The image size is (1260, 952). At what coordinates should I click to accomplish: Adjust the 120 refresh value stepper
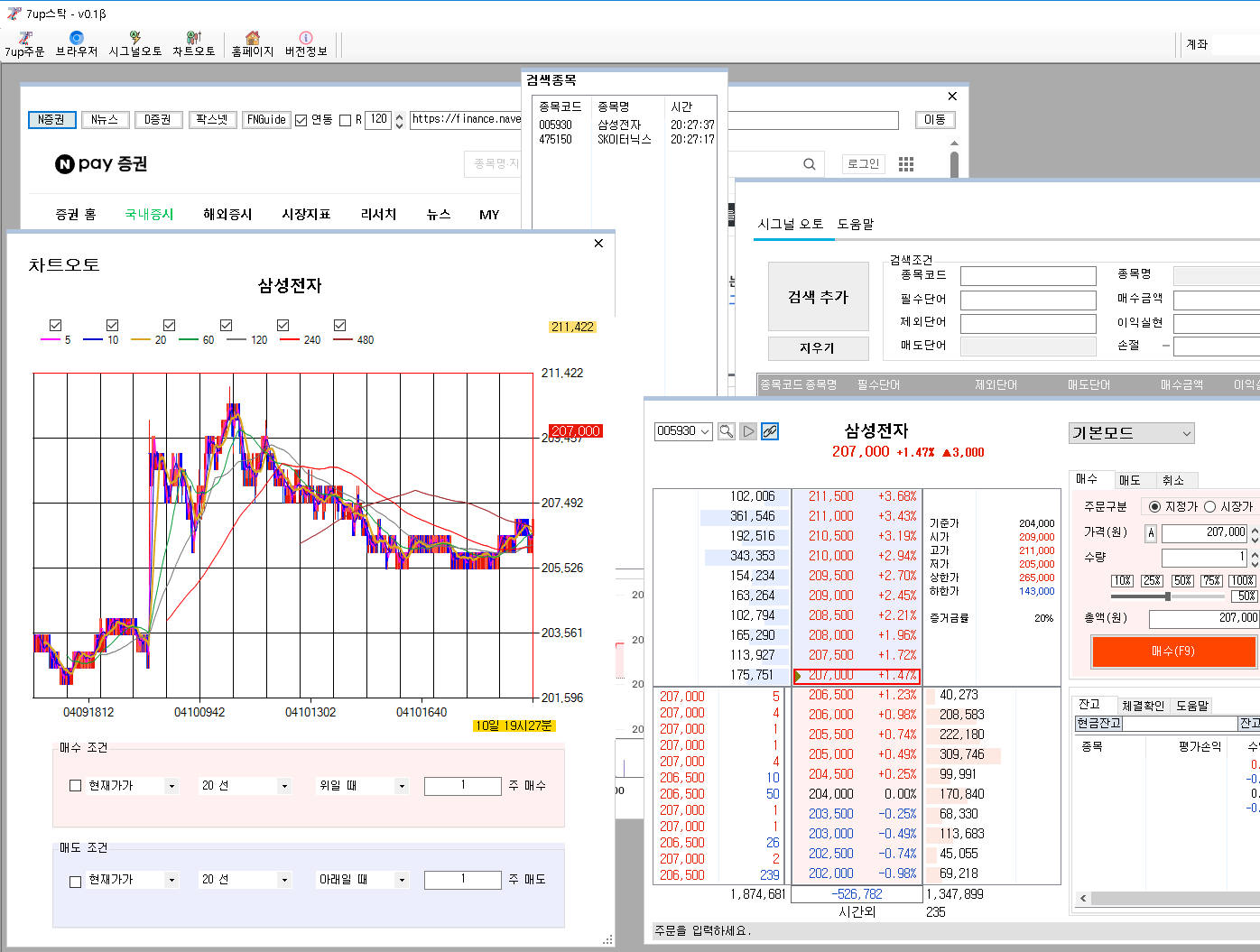pos(400,120)
